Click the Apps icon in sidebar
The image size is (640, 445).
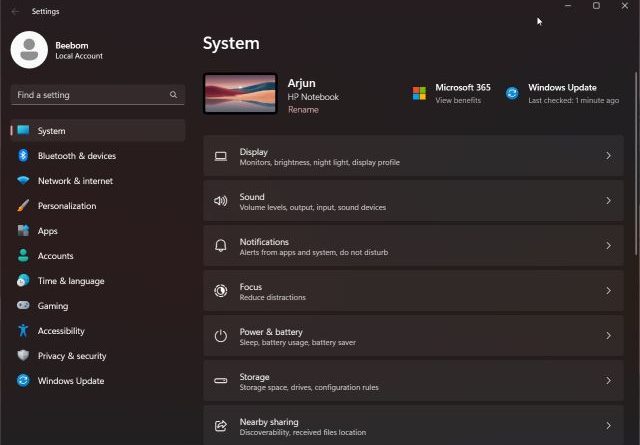[x=23, y=230]
